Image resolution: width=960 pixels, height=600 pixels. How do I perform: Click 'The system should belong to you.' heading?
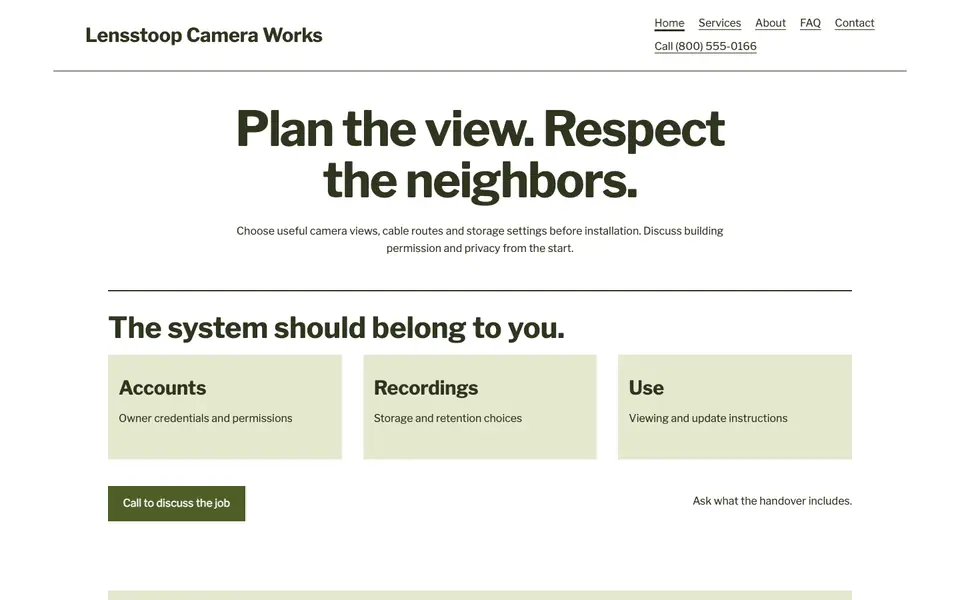(x=336, y=328)
